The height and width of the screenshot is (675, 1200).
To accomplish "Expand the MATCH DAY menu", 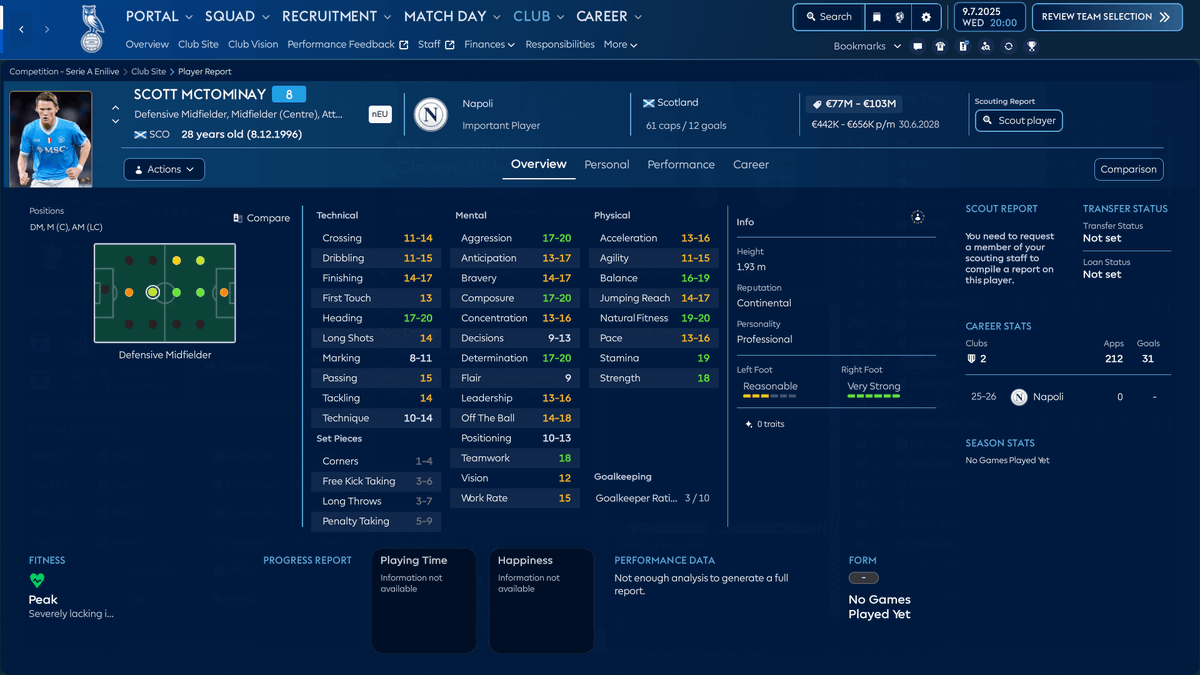I will [x=452, y=16].
